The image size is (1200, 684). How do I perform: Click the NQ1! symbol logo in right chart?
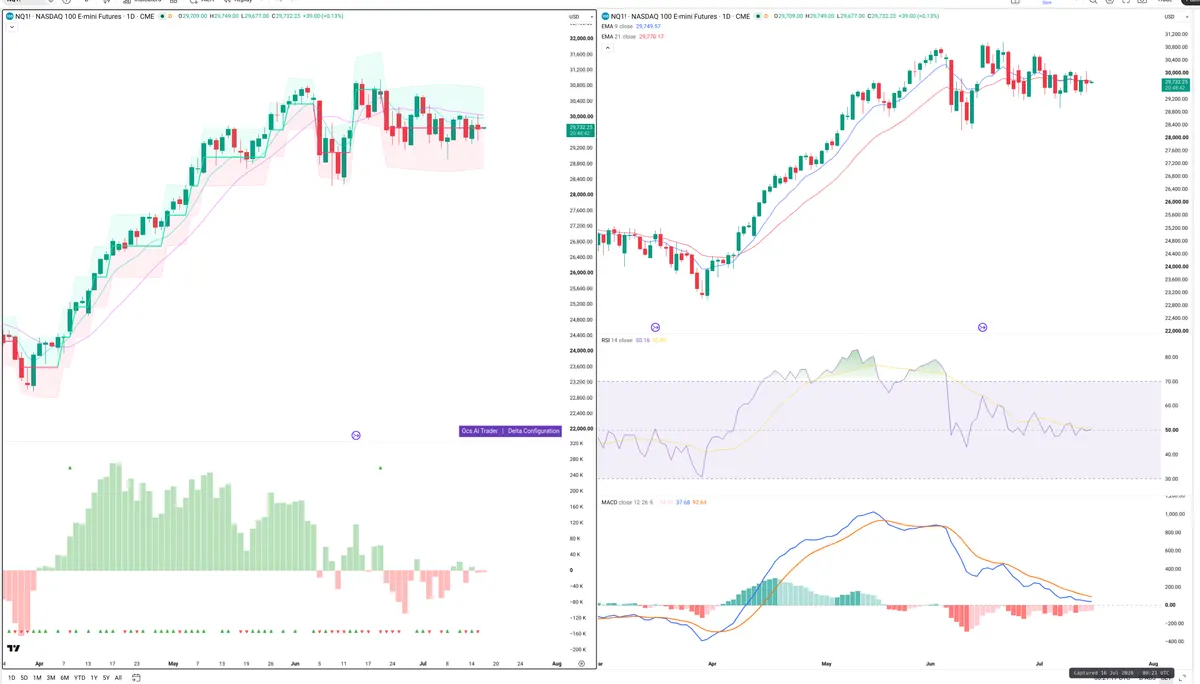pyautogui.click(x=607, y=16)
